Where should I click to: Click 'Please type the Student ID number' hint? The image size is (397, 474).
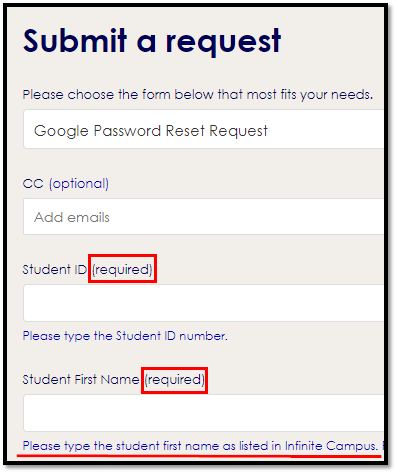(125, 336)
